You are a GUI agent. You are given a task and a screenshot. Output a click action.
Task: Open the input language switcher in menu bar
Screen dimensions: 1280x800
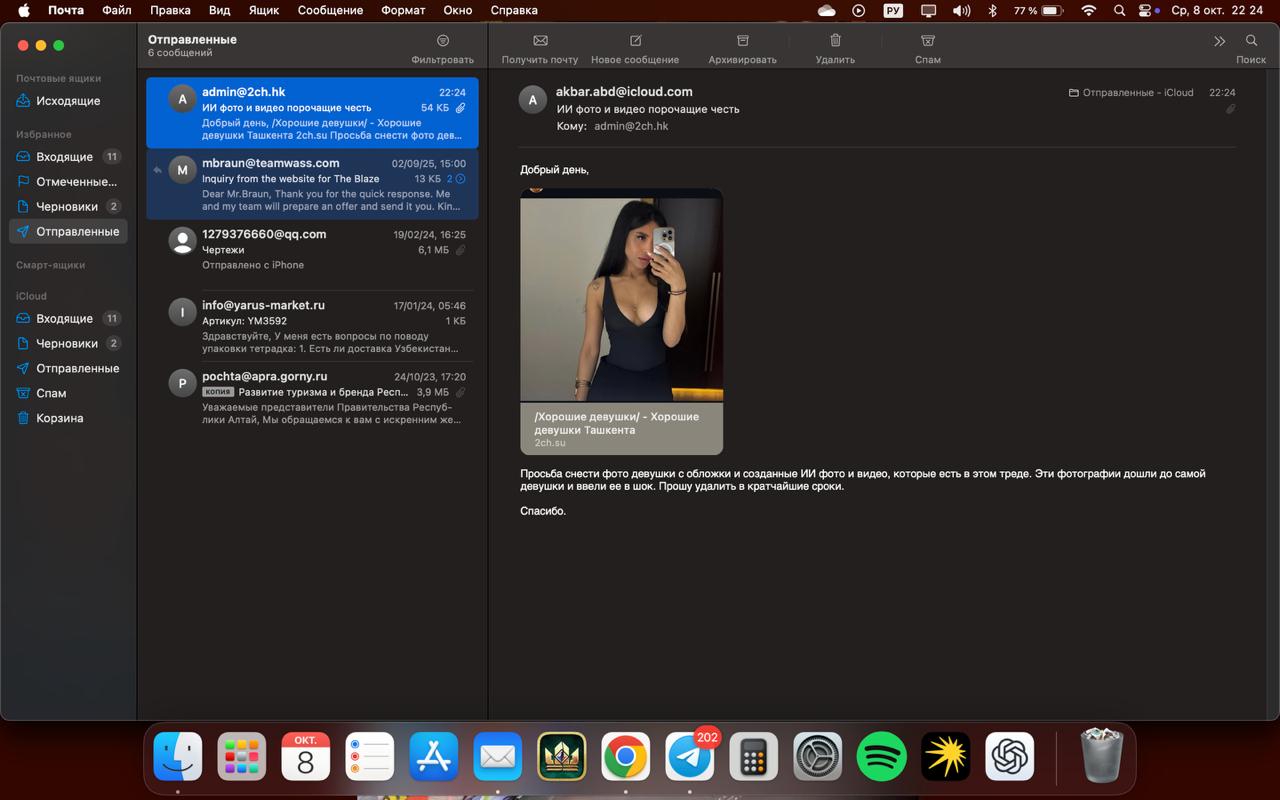click(893, 11)
